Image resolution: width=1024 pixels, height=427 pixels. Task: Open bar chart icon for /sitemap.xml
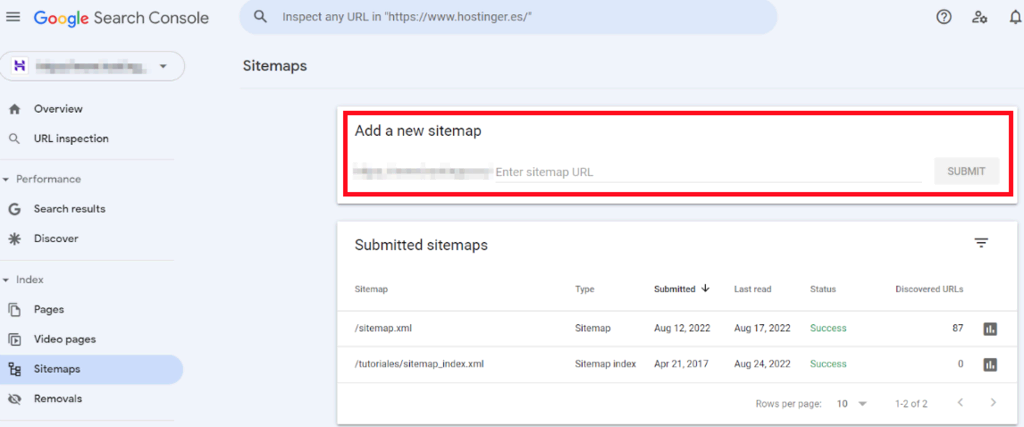990,329
